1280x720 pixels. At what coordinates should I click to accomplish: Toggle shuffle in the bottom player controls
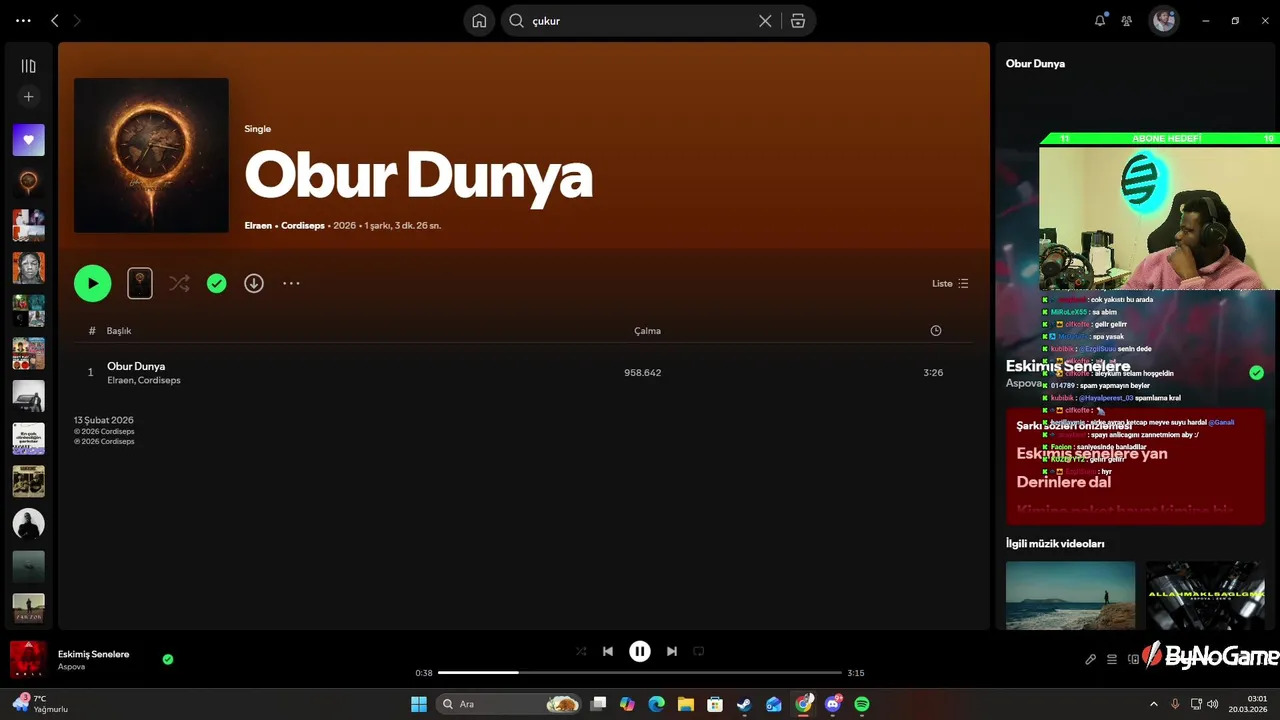click(581, 651)
